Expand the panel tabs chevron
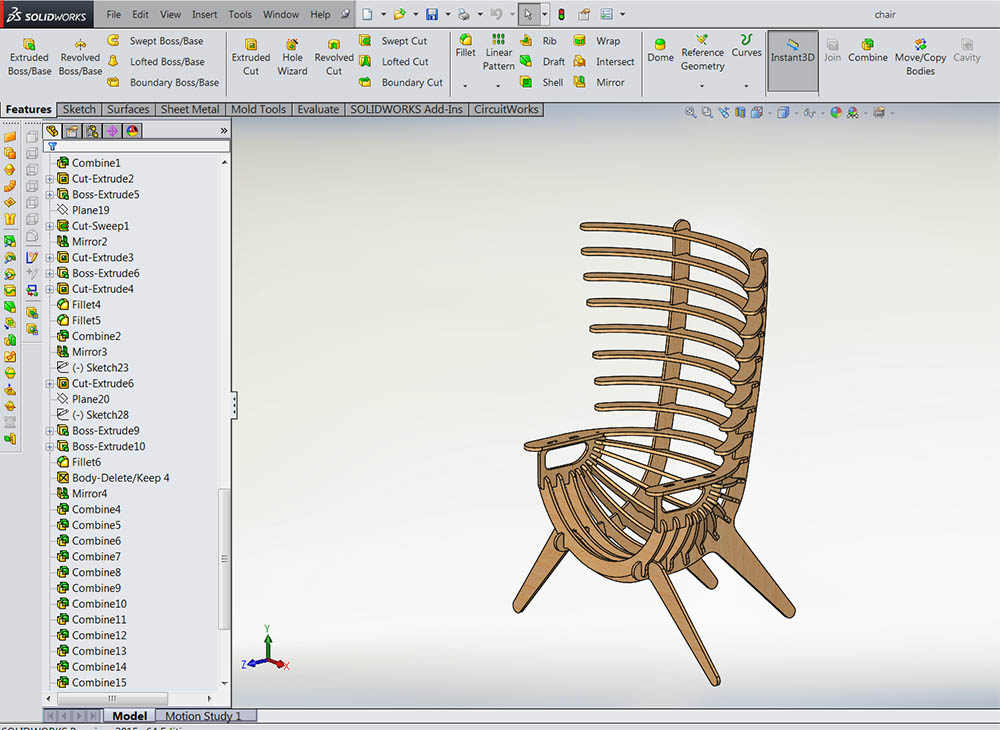The width and height of the screenshot is (1000, 730). tap(224, 131)
